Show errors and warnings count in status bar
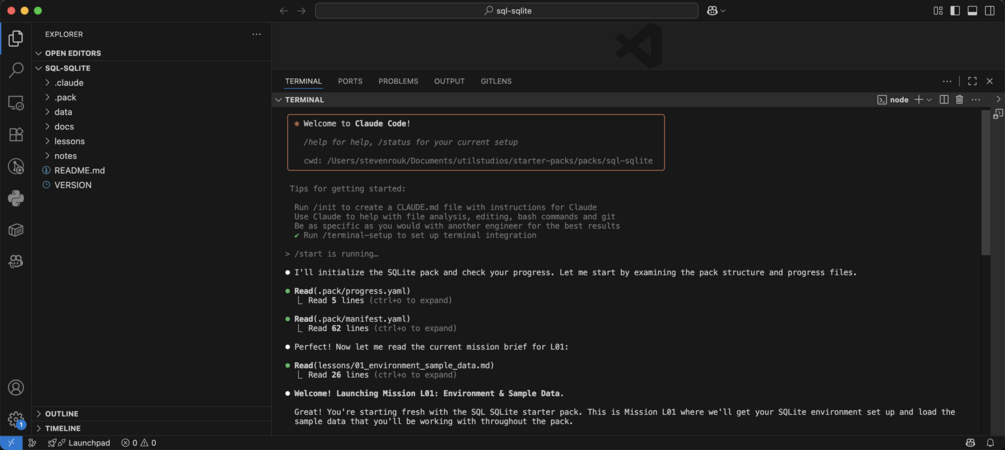Screen dimensions: 1005x450 pos(139,443)
